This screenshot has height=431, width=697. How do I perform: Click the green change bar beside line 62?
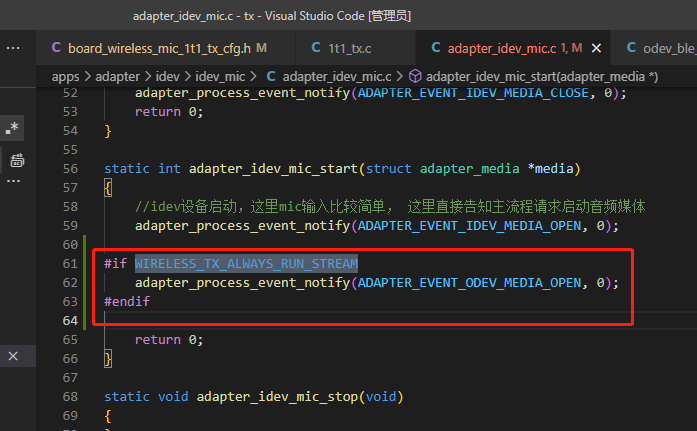click(84, 283)
